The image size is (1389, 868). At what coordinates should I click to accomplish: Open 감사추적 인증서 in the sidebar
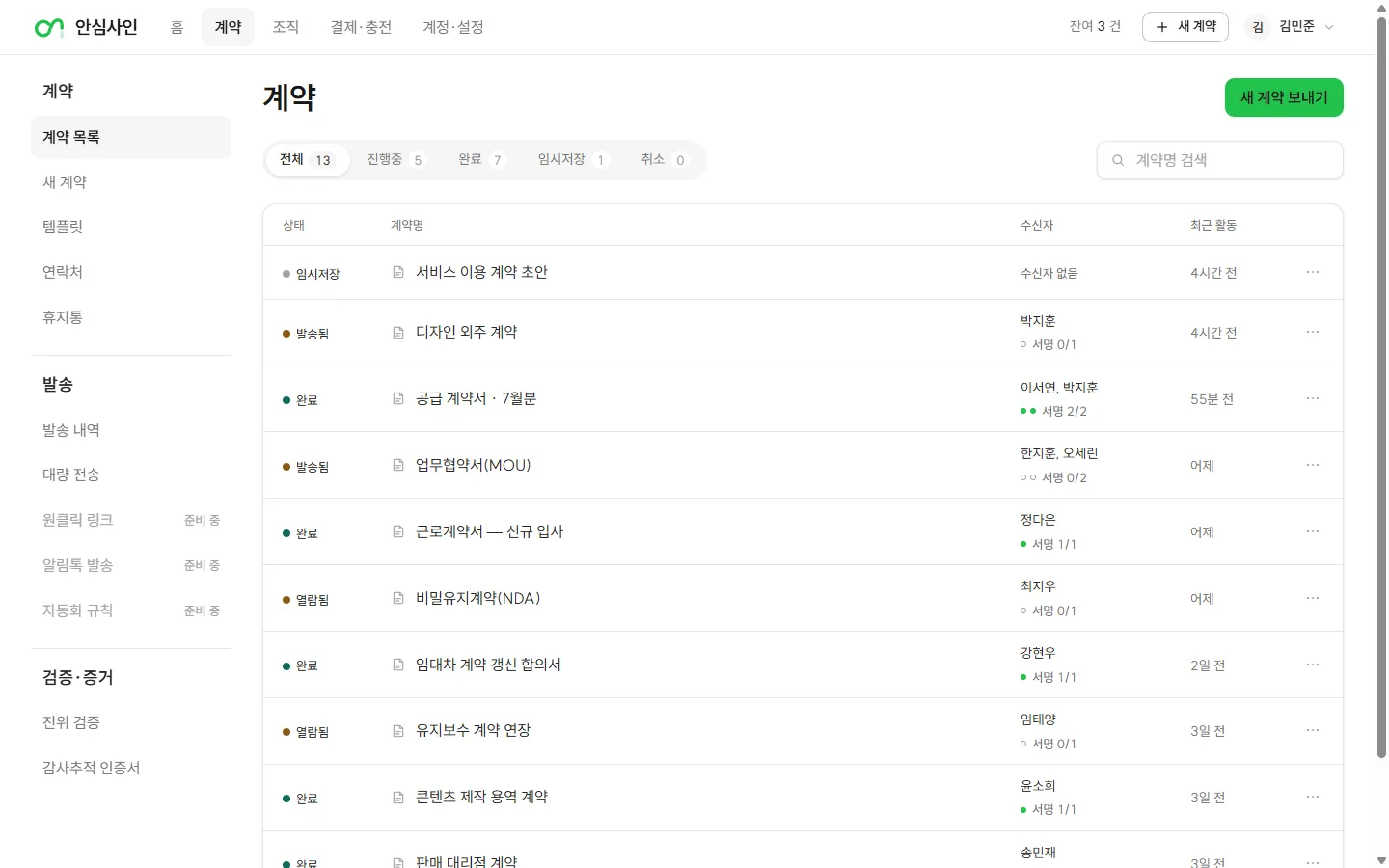click(131, 768)
